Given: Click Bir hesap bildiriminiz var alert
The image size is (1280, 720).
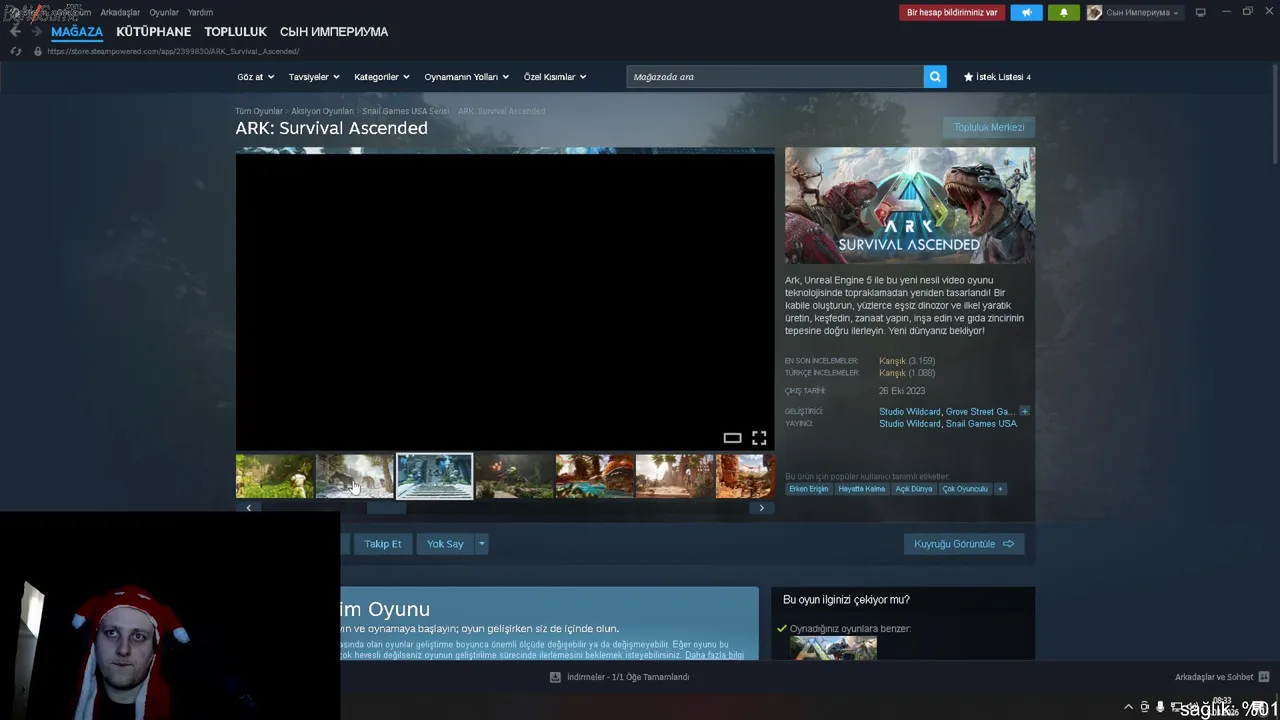Looking at the screenshot, I should pyautogui.click(x=952, y=13).
